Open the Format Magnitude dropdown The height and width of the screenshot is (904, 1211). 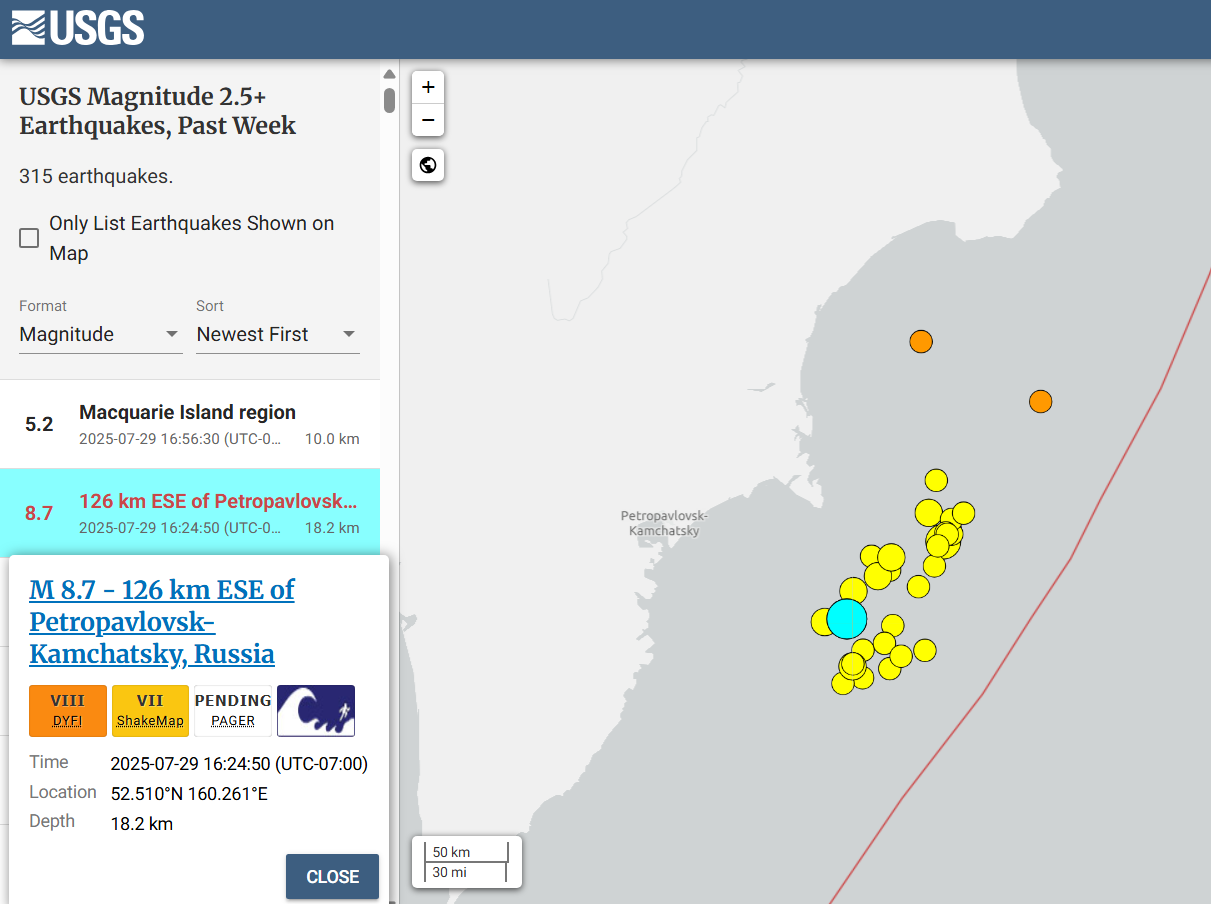100,334
